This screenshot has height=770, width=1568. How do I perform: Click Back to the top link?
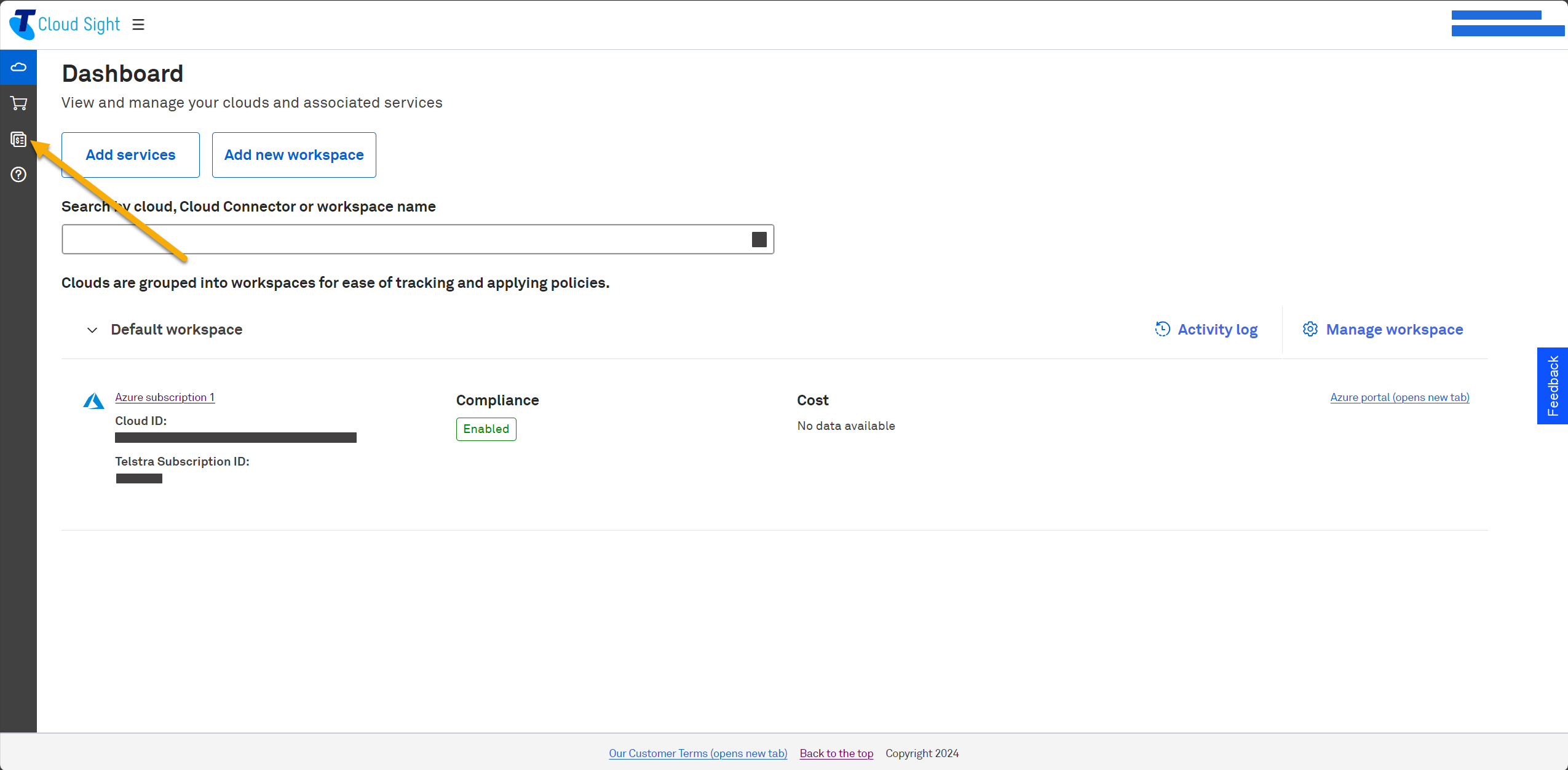(836, 753)
